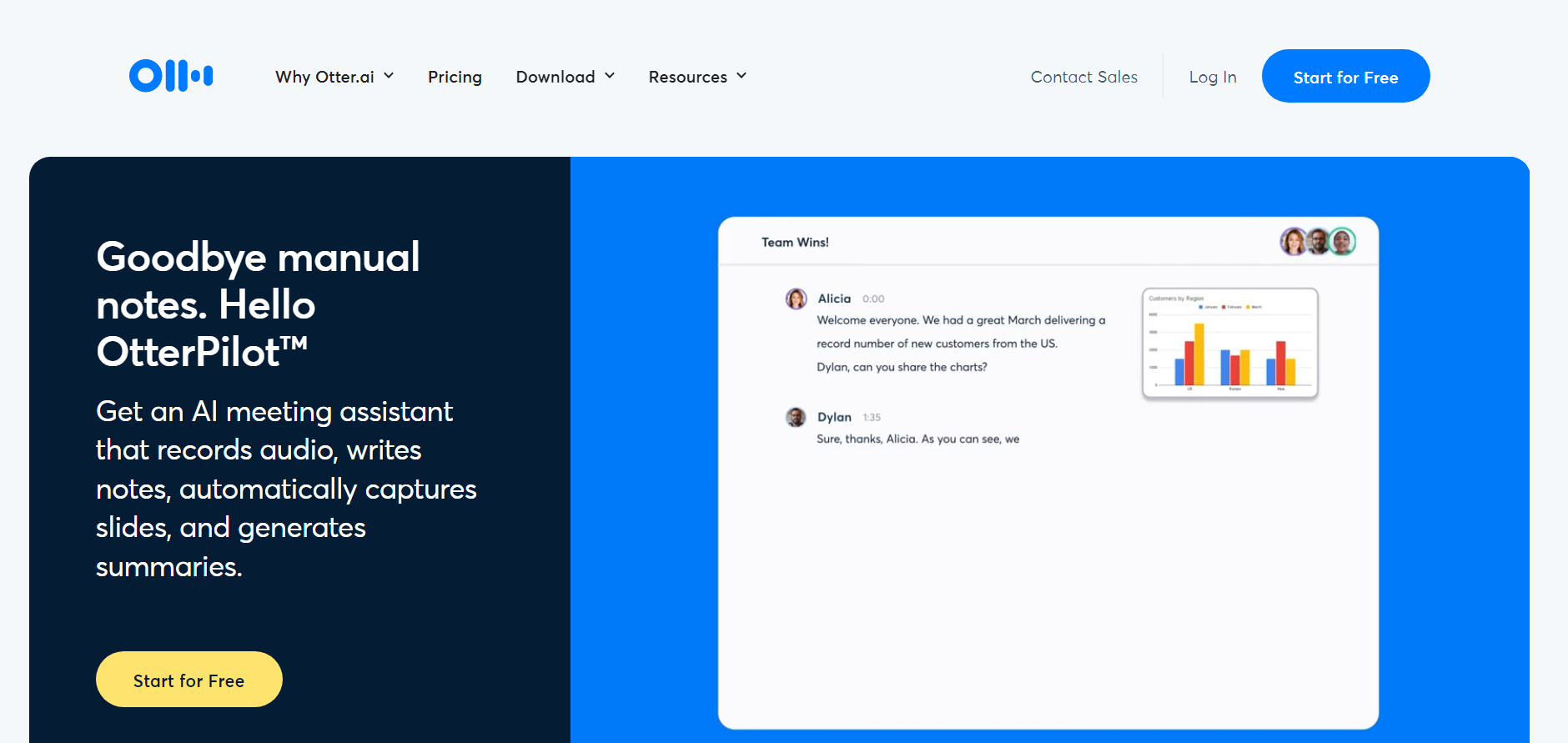This screenshot has width=1568, height=743.
Task: Click 'Welcome everyone. We had a great March' line
Action: [961, 320]
